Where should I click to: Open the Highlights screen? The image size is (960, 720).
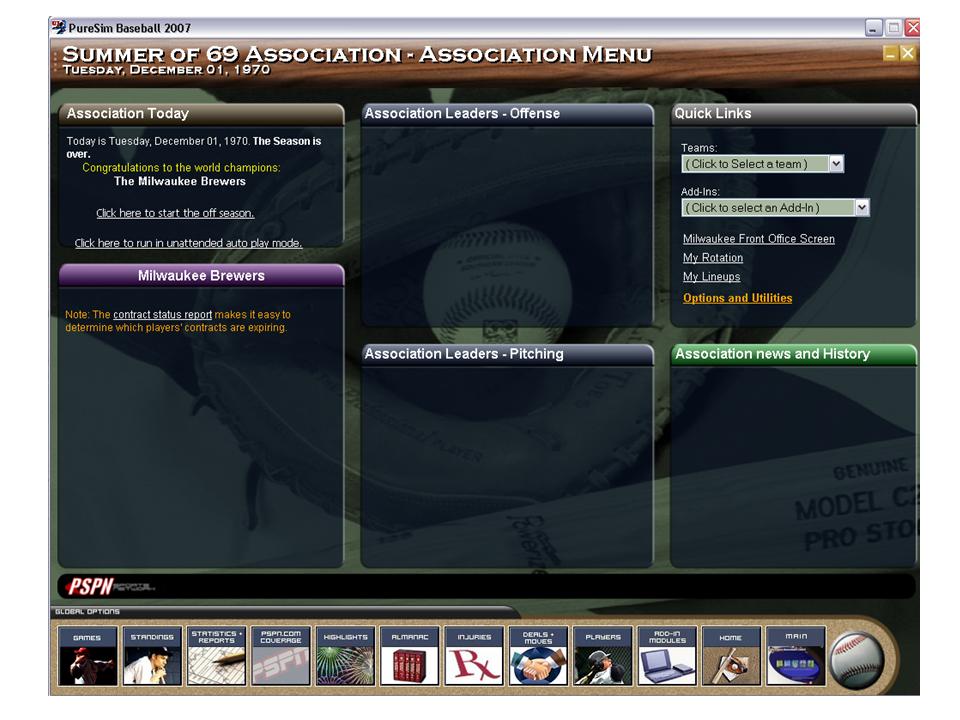345,658
